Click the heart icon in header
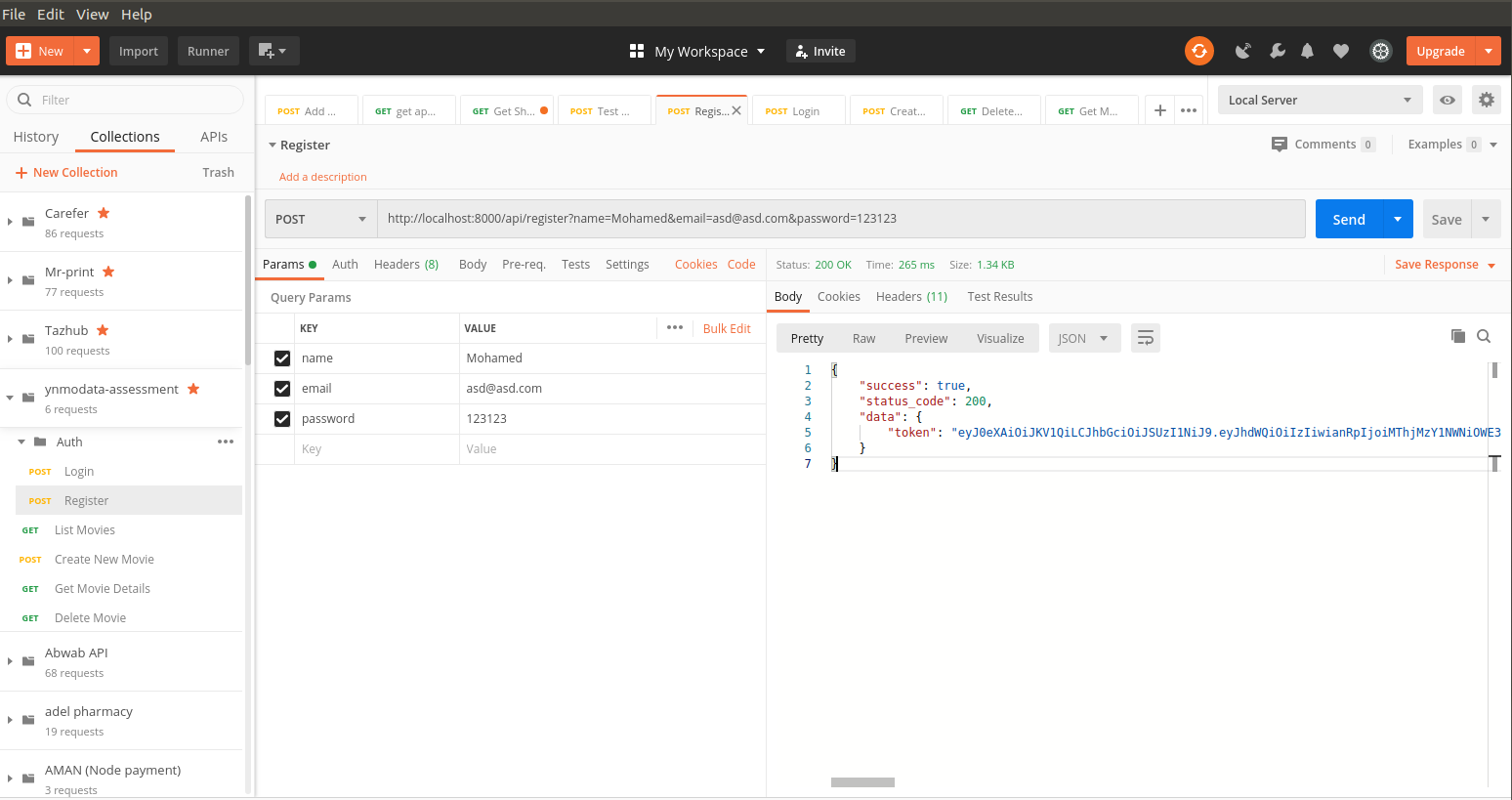1512x800 pixels. pos(1341,51)
